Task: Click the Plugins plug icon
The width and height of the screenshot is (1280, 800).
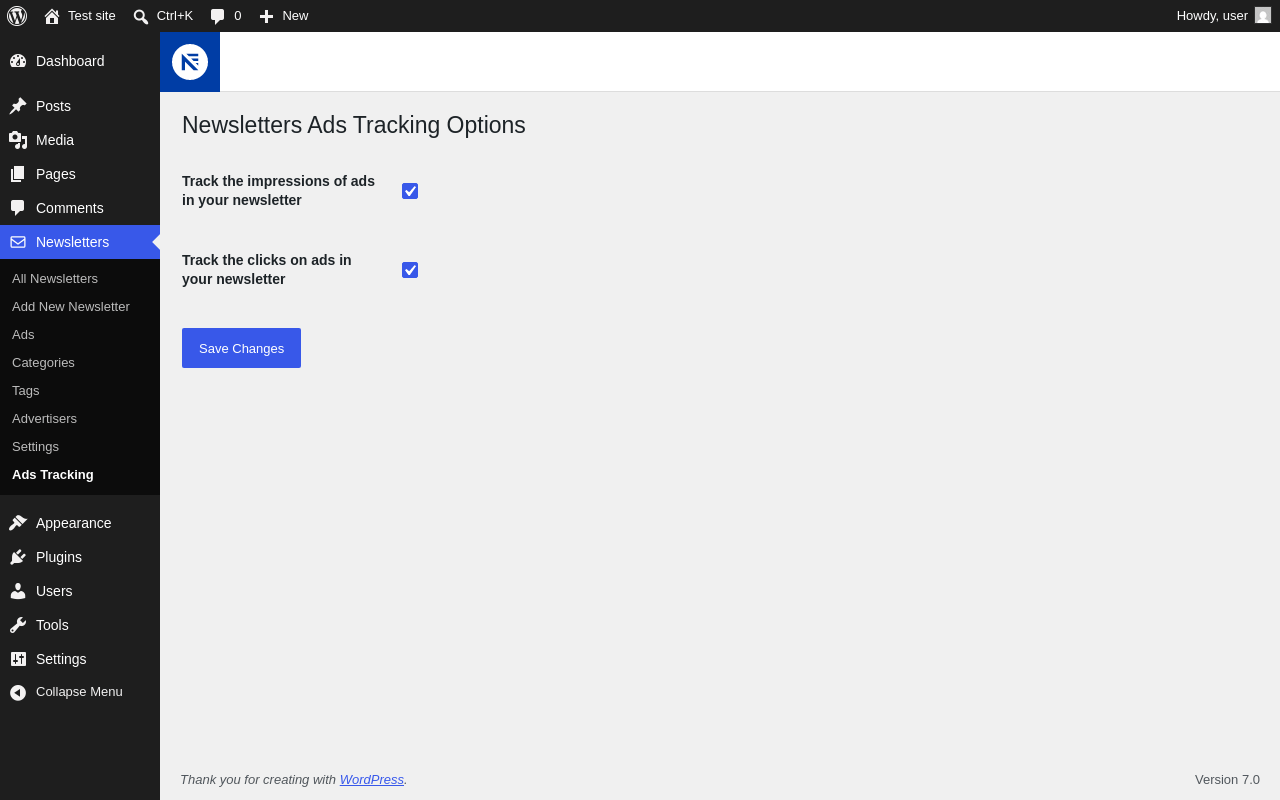Action: 18,557
